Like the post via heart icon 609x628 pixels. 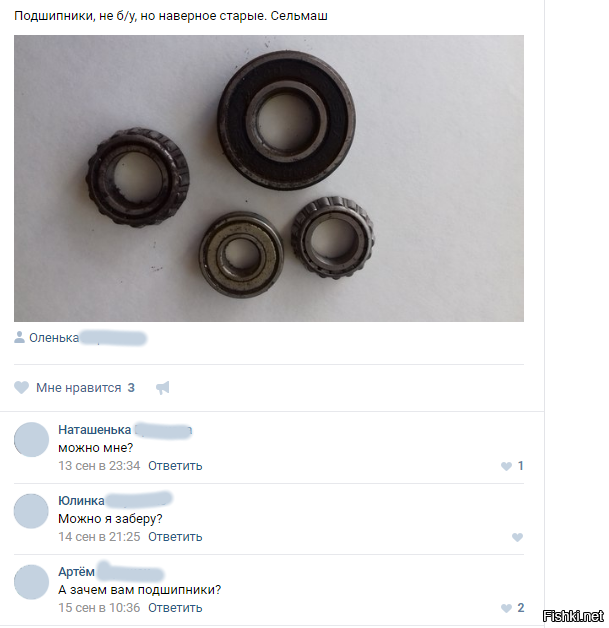(21, 388)
